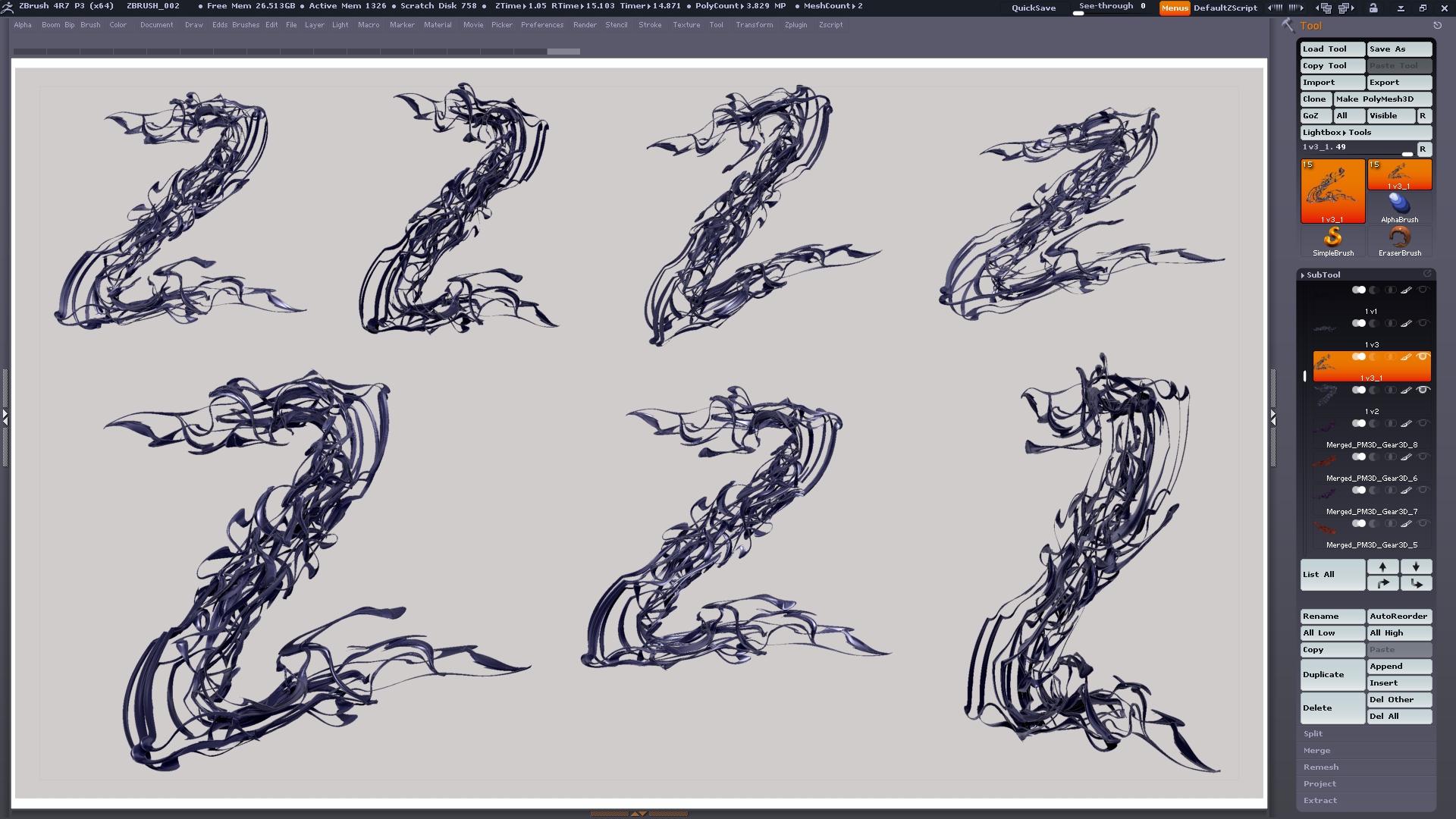Click the move subtool up arrow
The height and width of the screenshot is (819, 1456).
(x=1382, y=566)
